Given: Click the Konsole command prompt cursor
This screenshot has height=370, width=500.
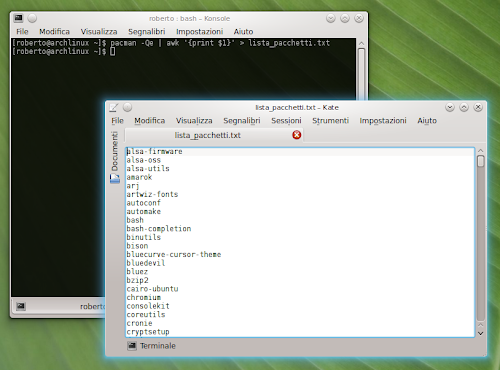Looking at the screenshot, I should (113, 51).
